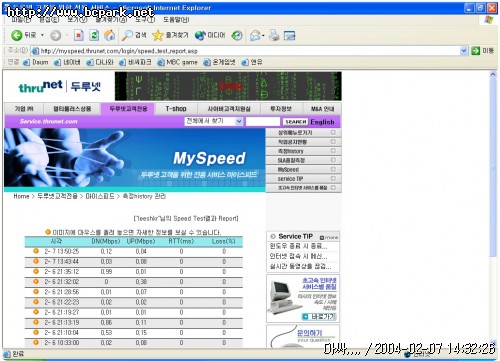Open SLA품질측정 side menu item
Image resolution: width=500 pixels, height=361 pixels.
[304, 160]
